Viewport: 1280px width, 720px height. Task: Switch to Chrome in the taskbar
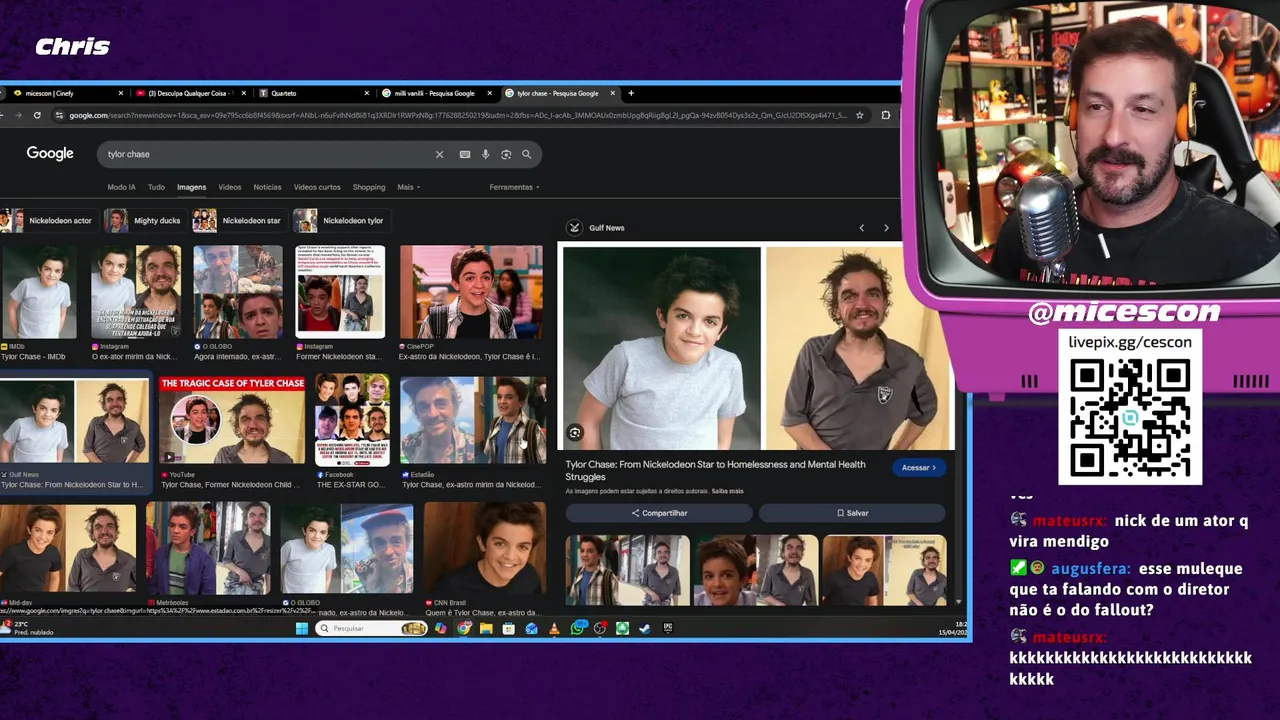pyautogui.click(x=463, y=628)
